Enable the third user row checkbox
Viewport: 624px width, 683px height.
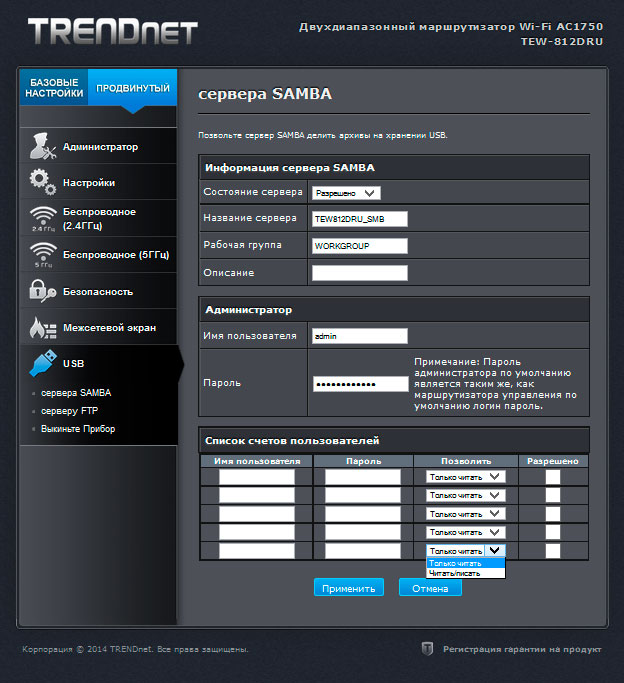tap(553, 514)
